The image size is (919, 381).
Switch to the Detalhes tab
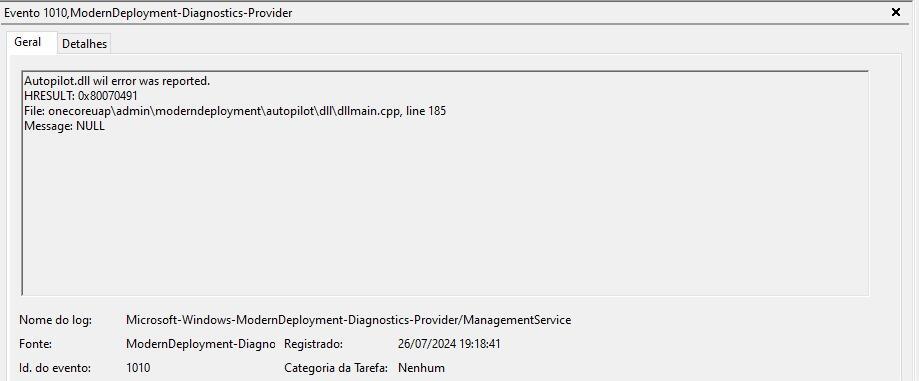tap(84, 43)
